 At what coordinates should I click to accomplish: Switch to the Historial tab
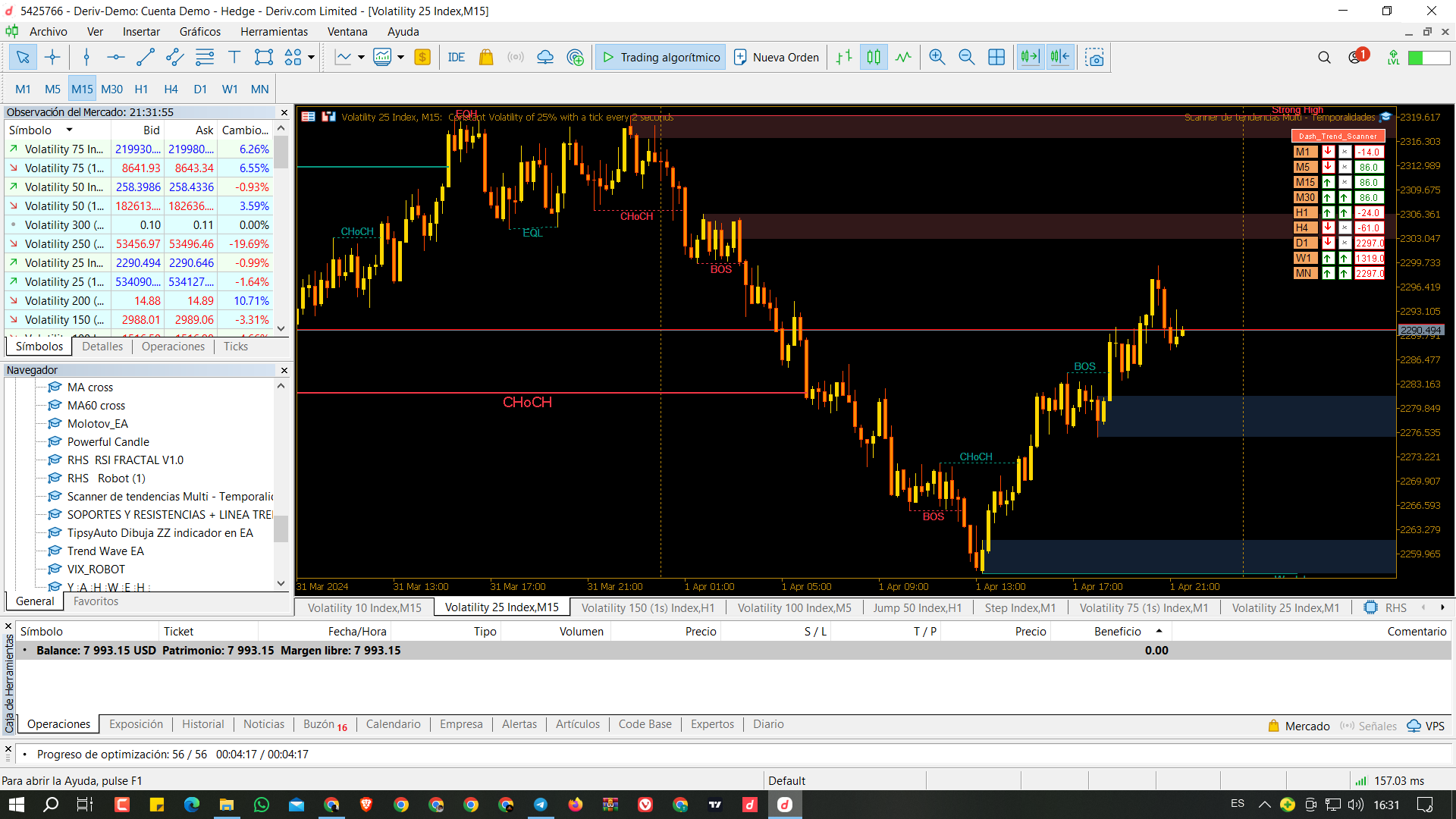pyautogui.click(x=202, y=724)
